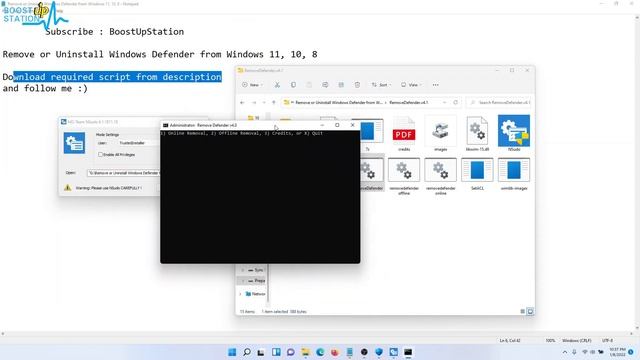Image resolution: width=640 pixels, height=360 pixels.
Task: Expand the recent locations chevron in Explorer
Action: [264, 102]
